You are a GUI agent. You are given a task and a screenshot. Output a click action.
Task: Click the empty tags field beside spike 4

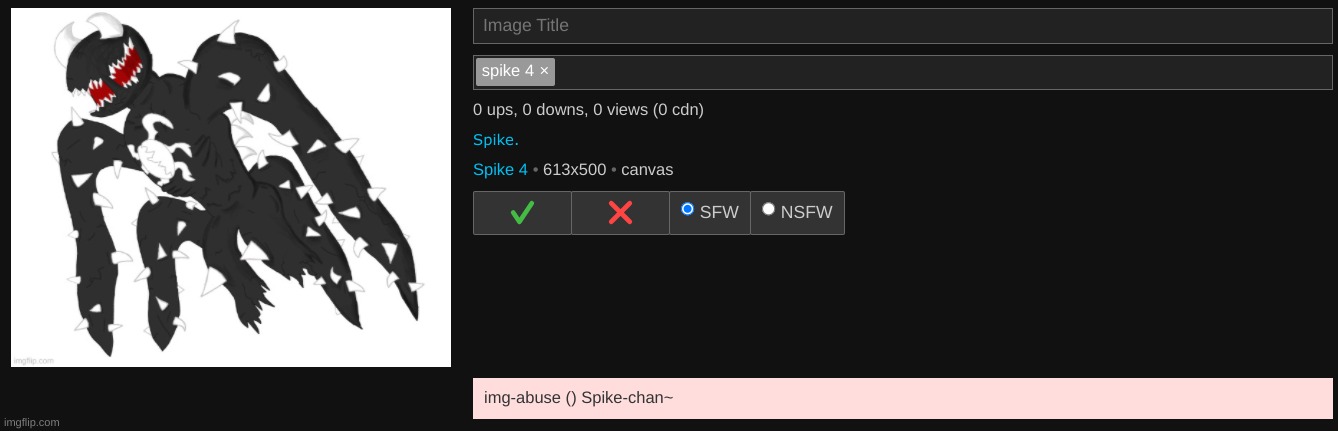943,72
